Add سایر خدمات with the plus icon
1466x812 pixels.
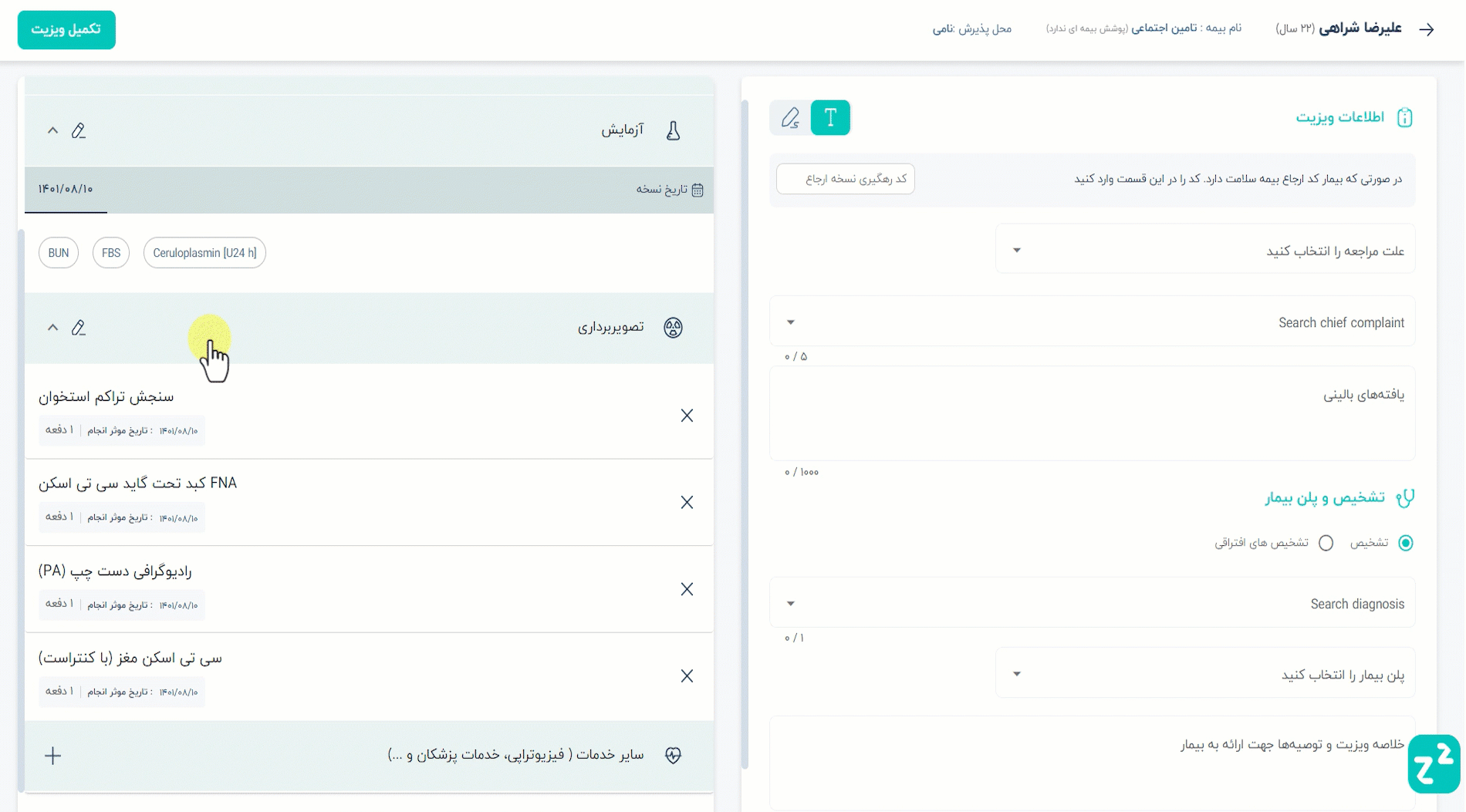click(x=52, y=756)
